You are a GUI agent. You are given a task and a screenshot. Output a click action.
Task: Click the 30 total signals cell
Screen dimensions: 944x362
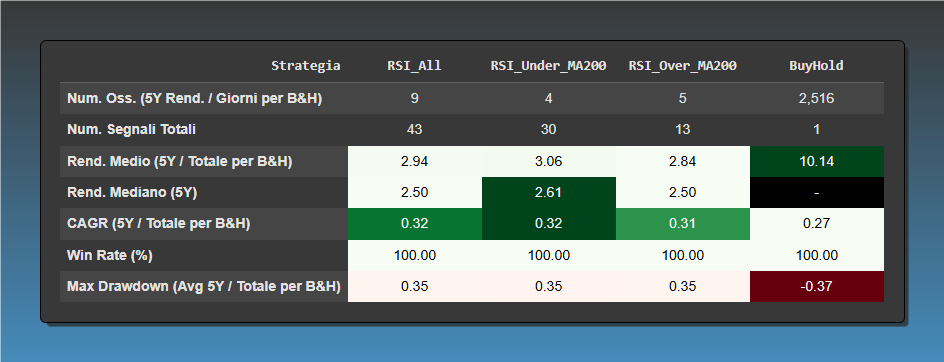[548, 130]
